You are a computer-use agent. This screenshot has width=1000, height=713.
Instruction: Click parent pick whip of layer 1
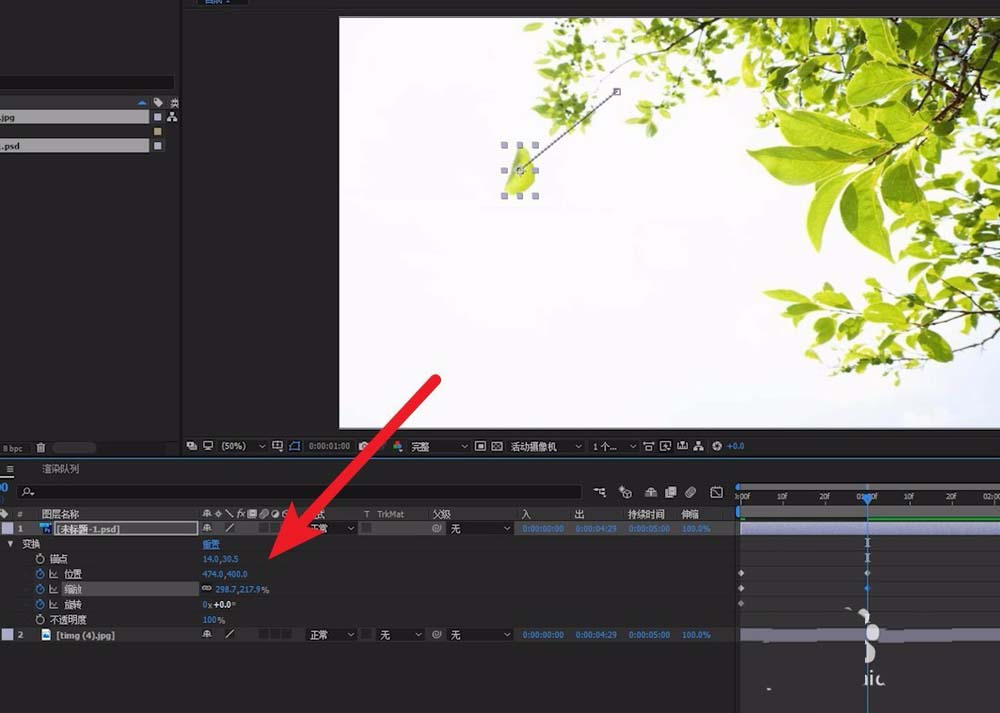[x=437, y=528]
